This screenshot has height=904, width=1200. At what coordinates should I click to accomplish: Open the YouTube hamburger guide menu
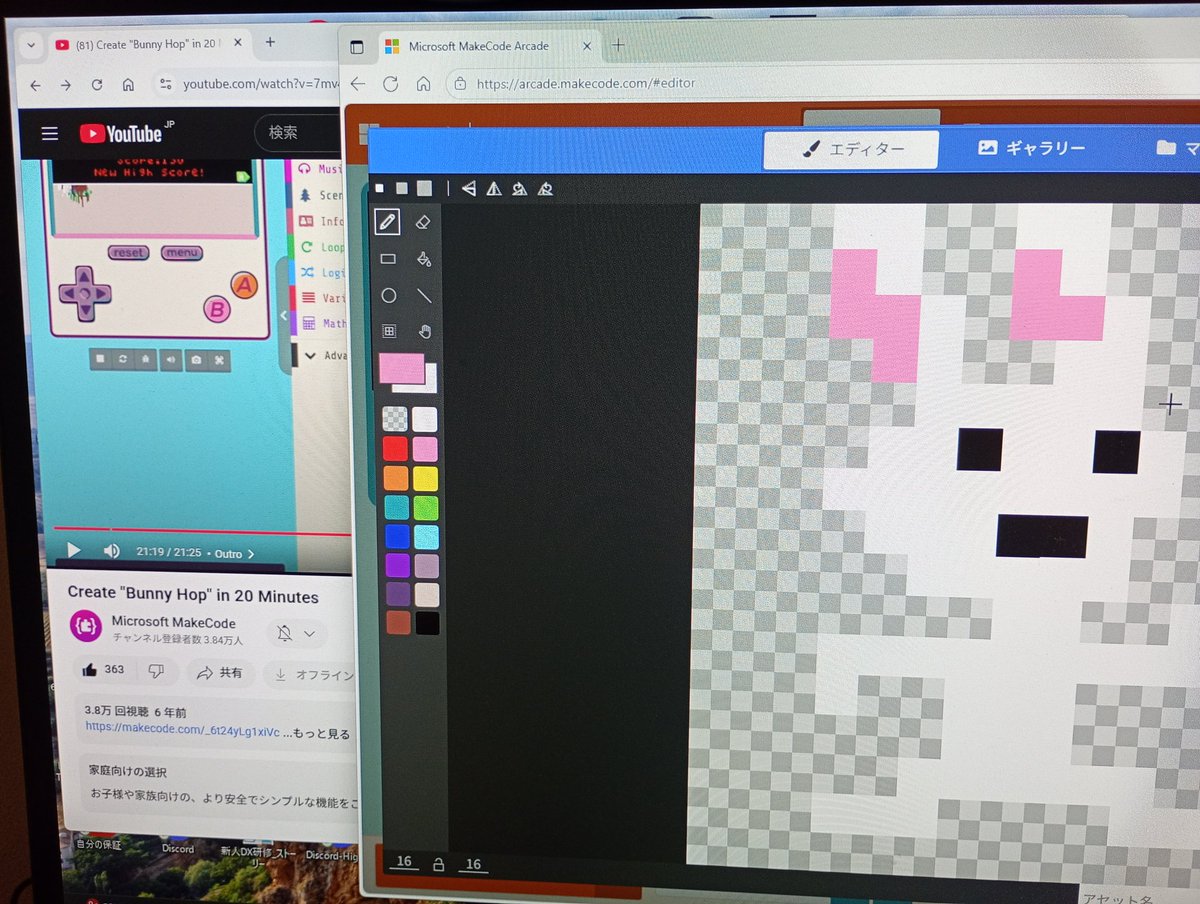pos(49,133)
